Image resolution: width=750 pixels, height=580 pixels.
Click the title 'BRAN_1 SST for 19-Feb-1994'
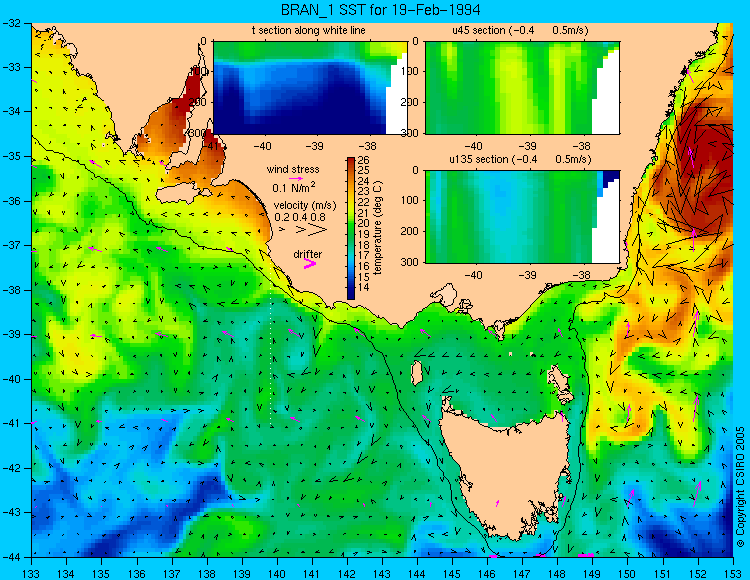pyautogui.click(x=380, y=10)
